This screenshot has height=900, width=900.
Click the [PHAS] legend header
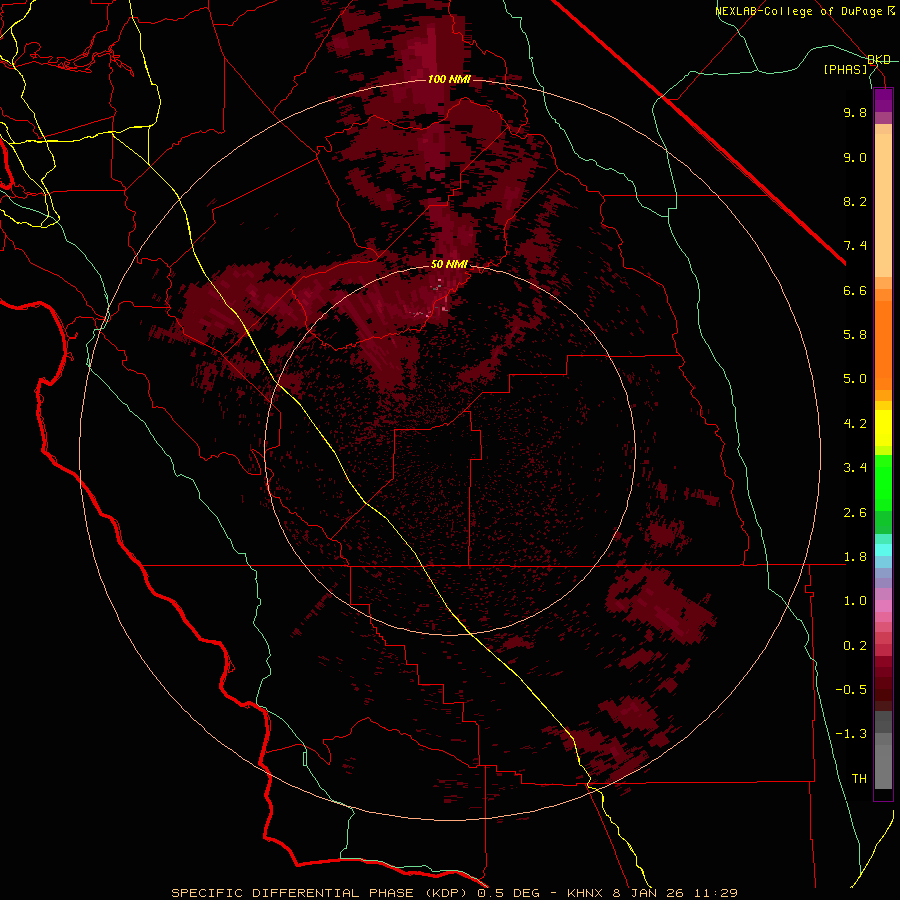coord(845,70)
